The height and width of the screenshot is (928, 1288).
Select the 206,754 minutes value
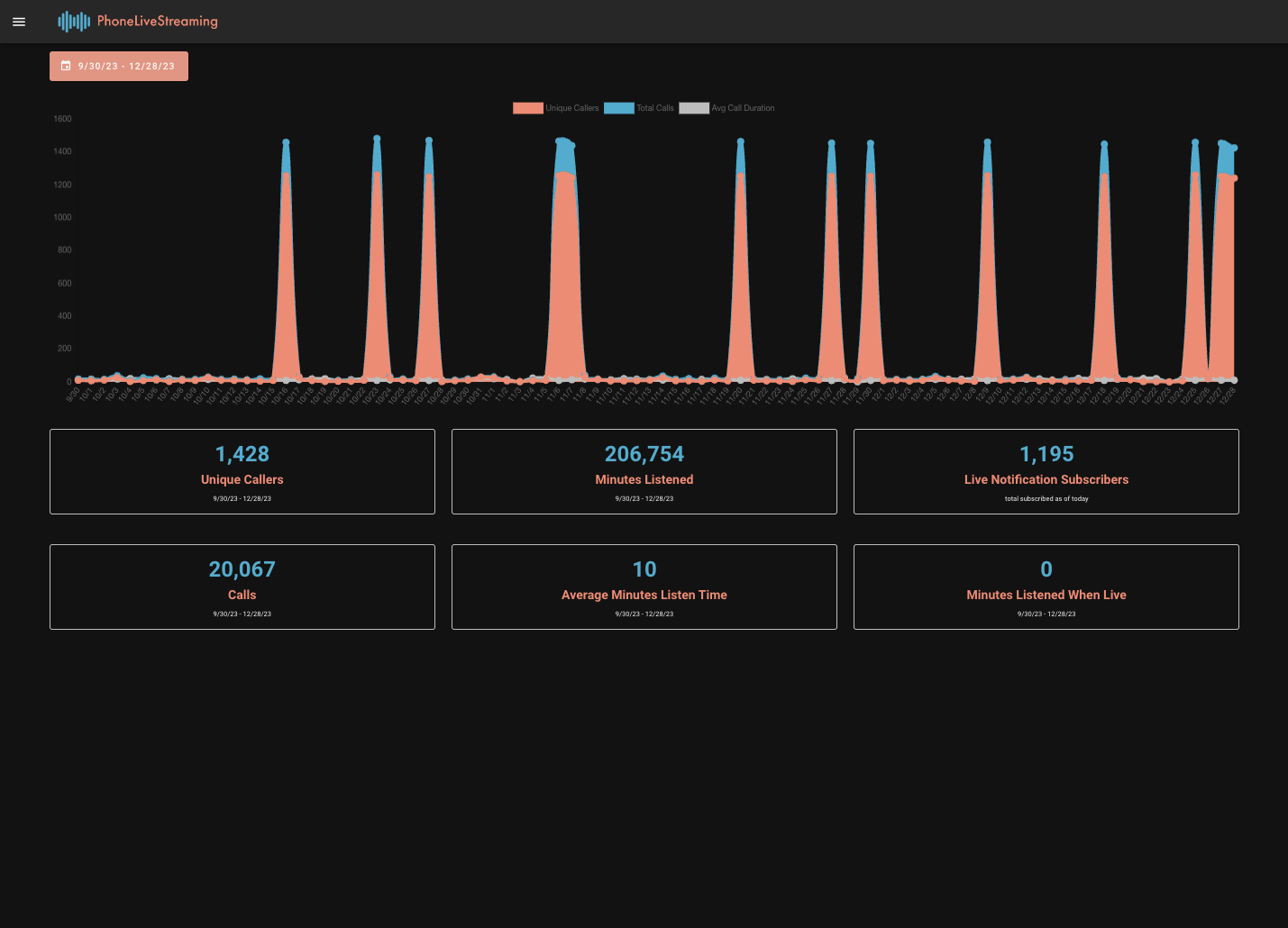coord(644,454)
